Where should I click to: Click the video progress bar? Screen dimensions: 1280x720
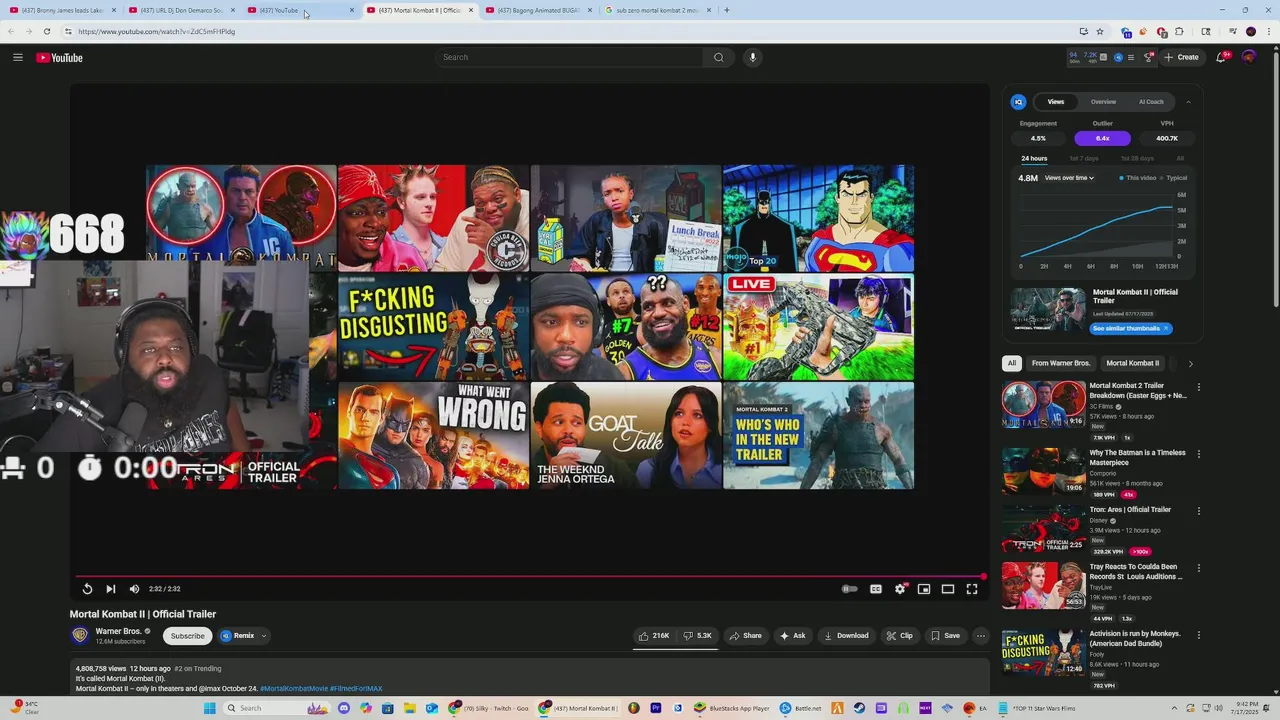(x=530, y=576)
